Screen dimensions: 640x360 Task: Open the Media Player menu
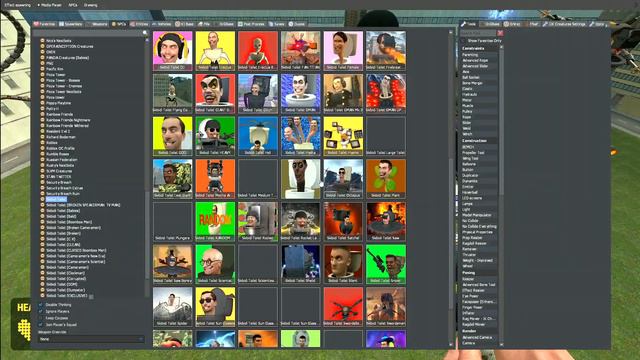click(x=49, y=5)
